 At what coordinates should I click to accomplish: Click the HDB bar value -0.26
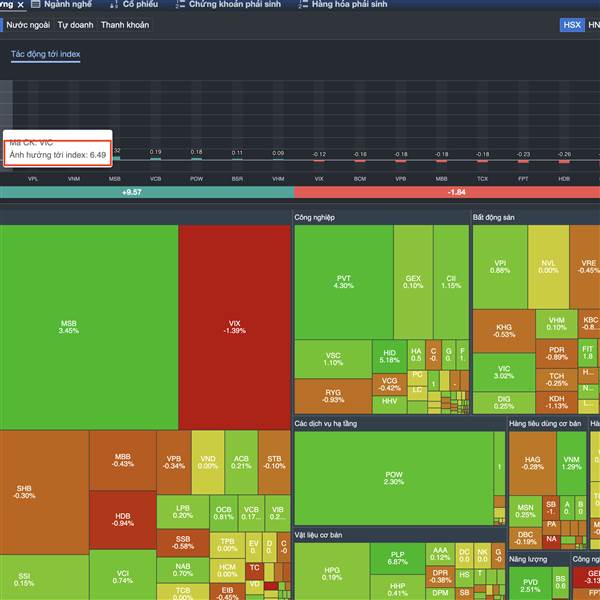564,154
